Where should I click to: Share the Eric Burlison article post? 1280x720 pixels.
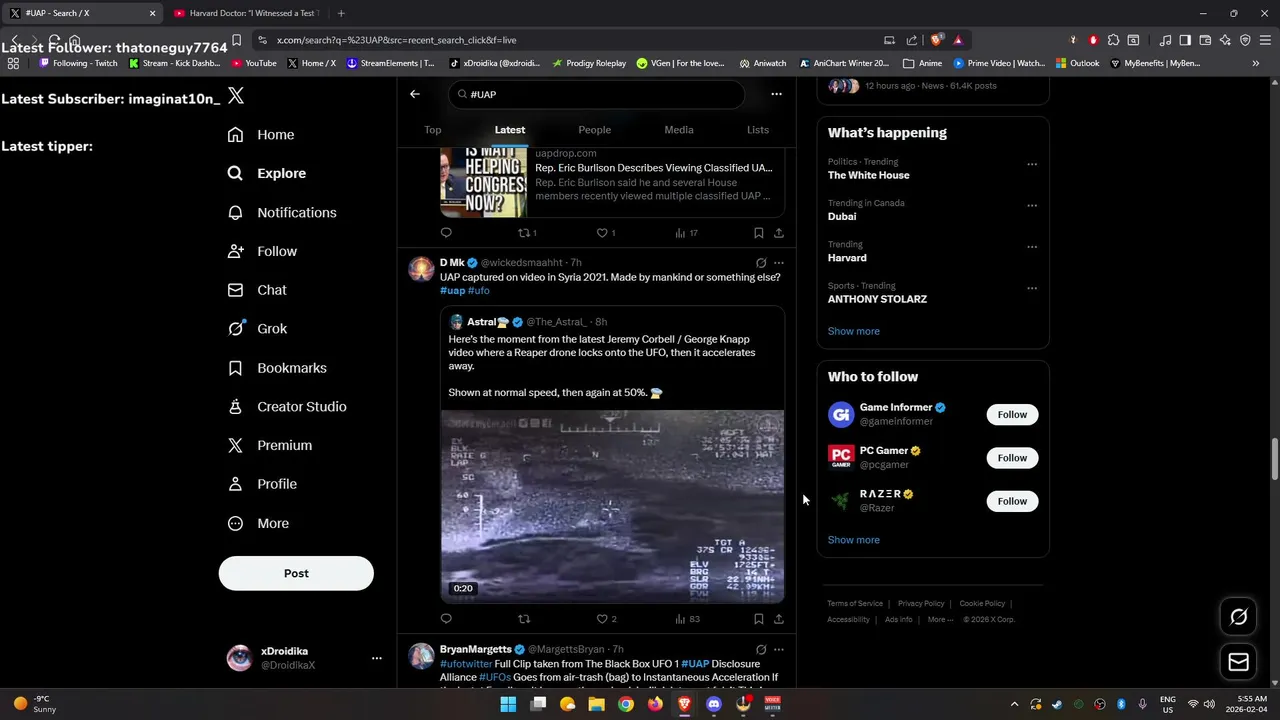click(779, 233)
